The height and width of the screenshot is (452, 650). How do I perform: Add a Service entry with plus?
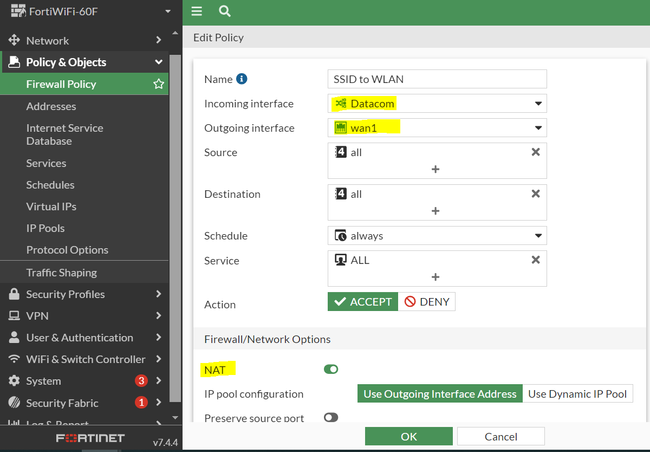[435, 277]
